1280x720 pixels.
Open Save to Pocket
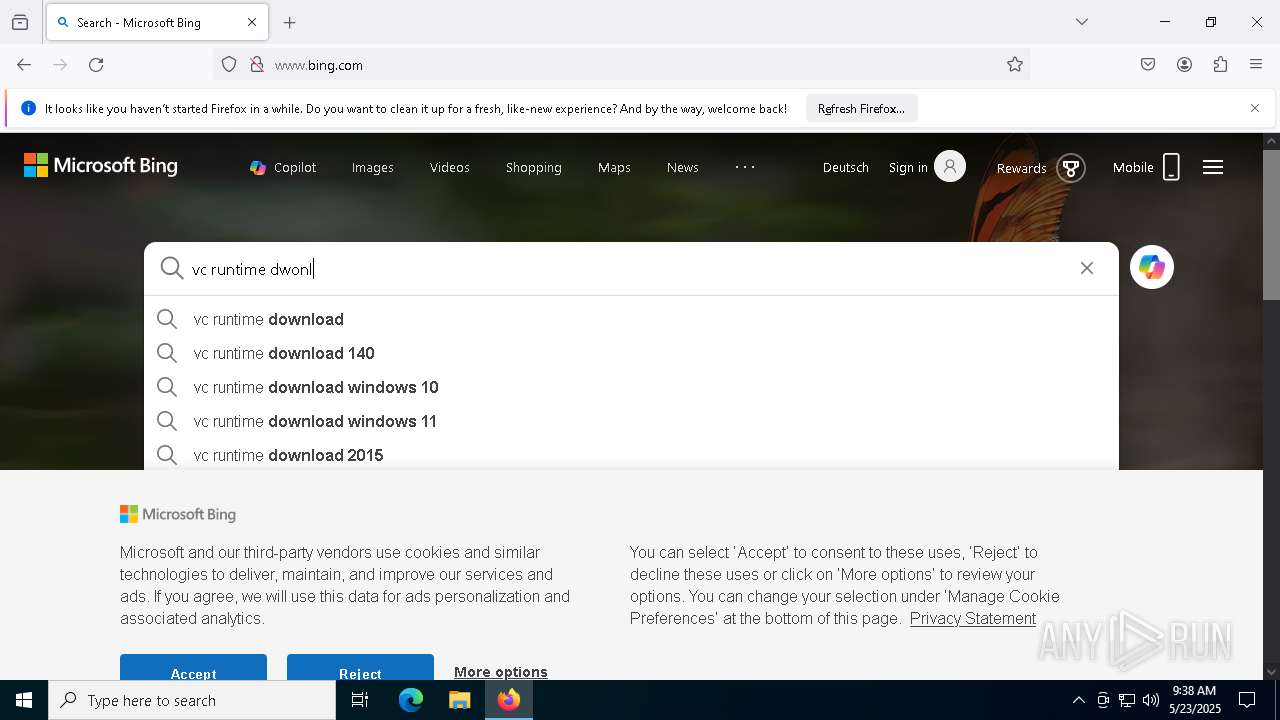1148,65
